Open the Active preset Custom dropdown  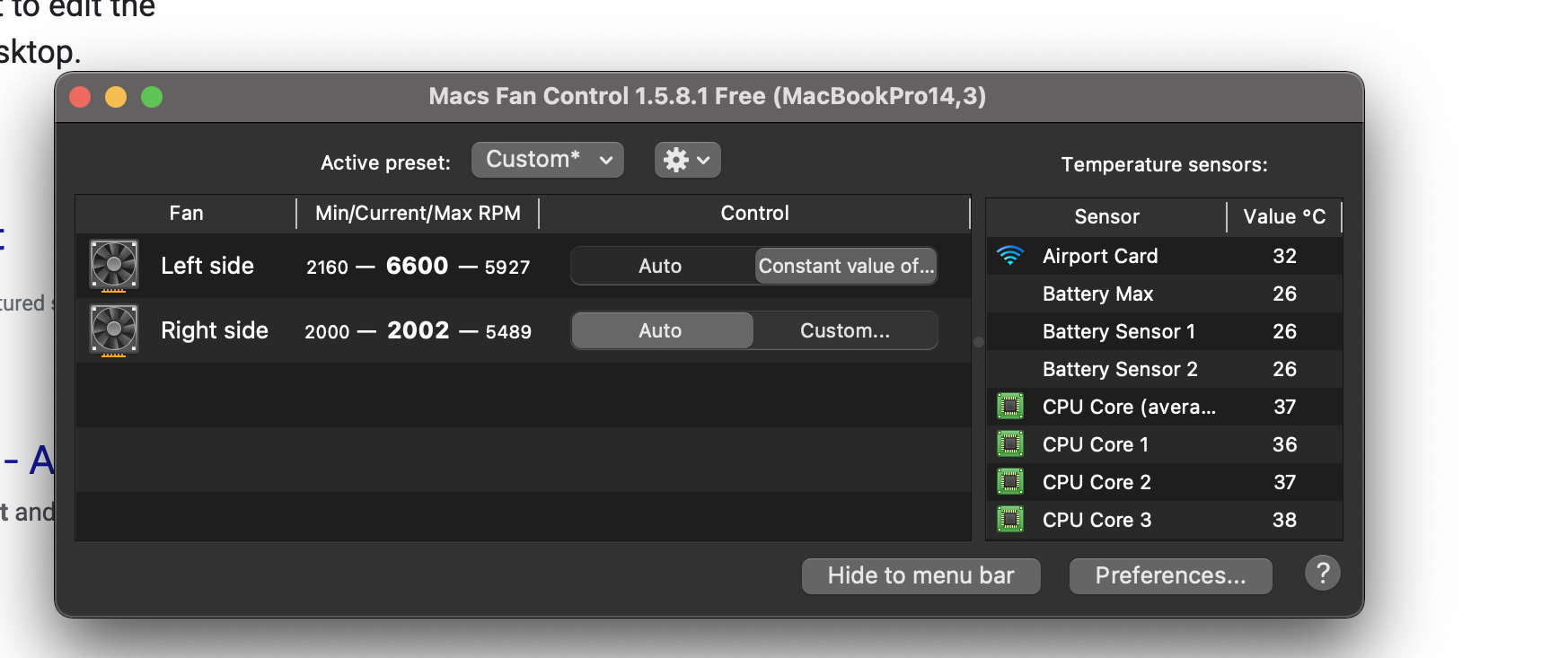click(547, 160)
